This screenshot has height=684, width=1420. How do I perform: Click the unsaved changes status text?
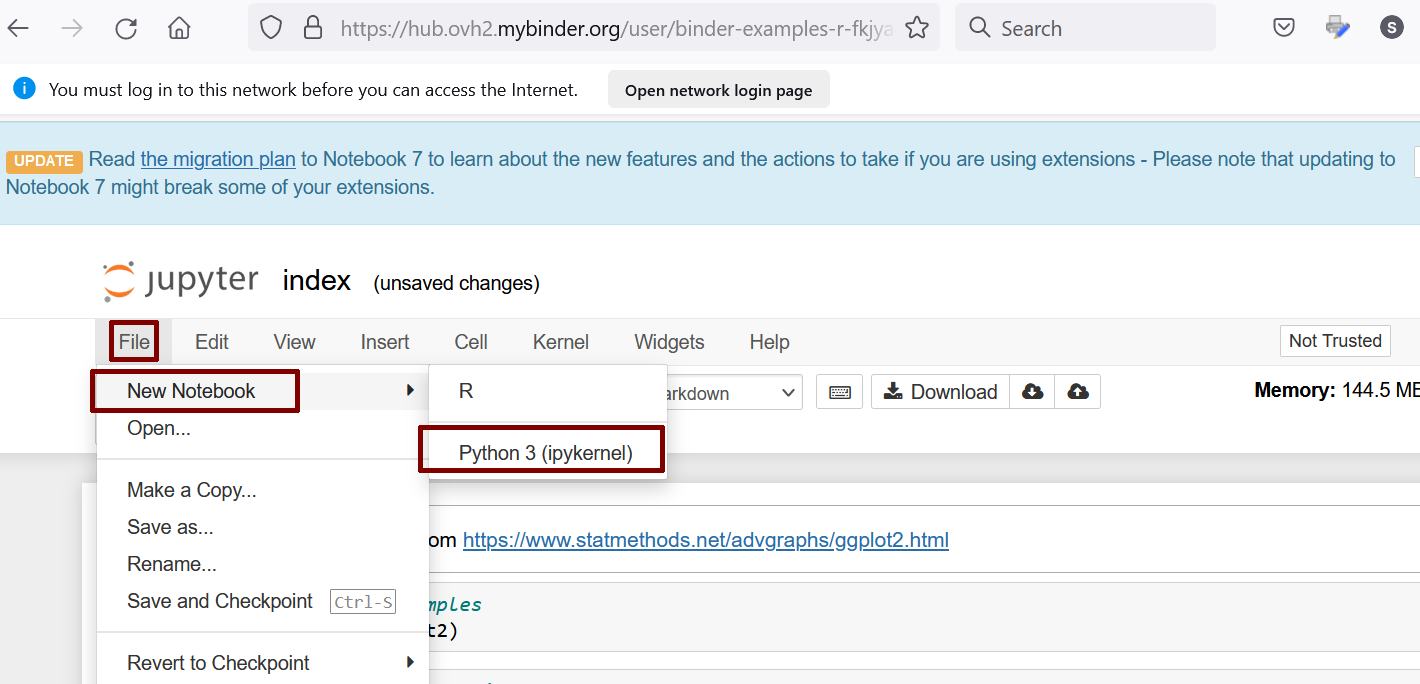click(x=456, y=283)
